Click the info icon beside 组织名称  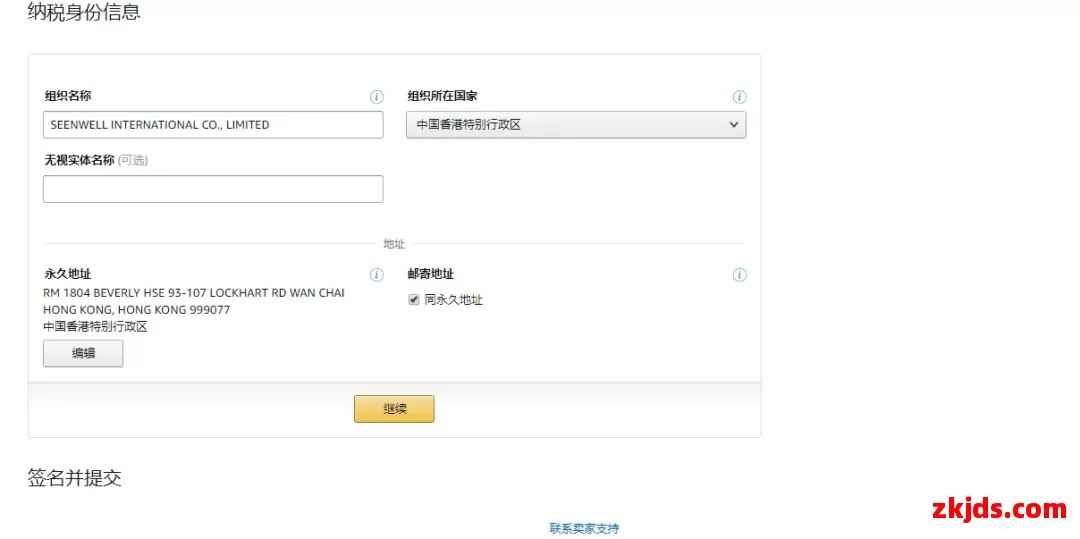click(376, 97)
